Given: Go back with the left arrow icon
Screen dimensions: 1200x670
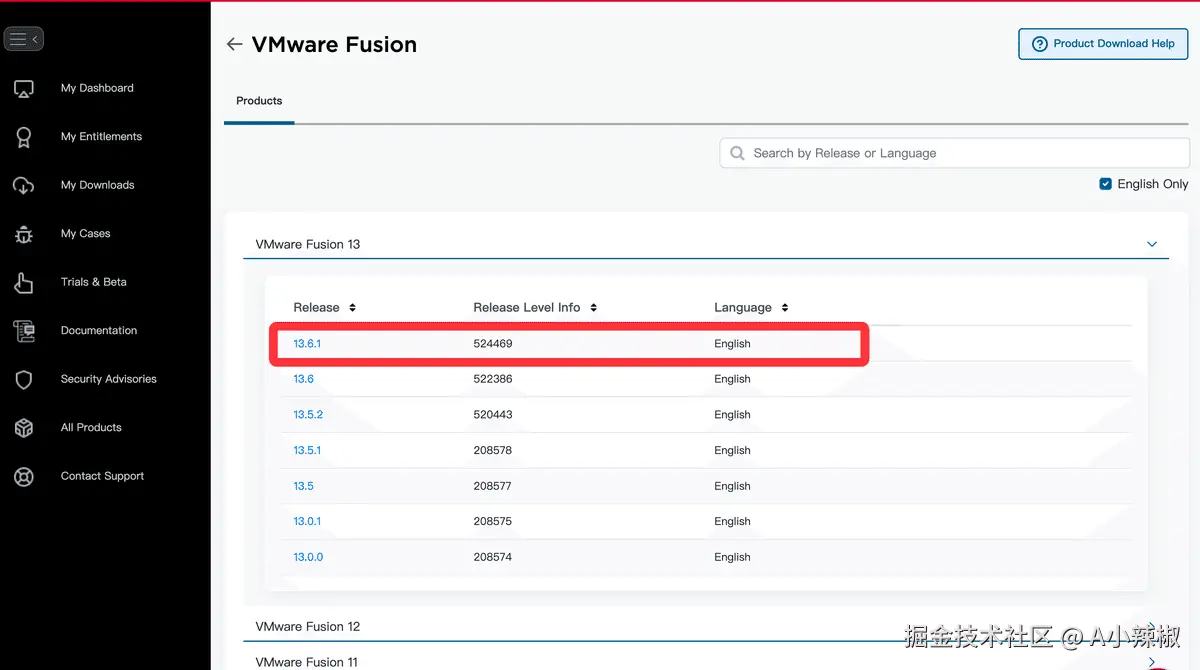Looking at the screenshot, I should [x=234, y=44].
